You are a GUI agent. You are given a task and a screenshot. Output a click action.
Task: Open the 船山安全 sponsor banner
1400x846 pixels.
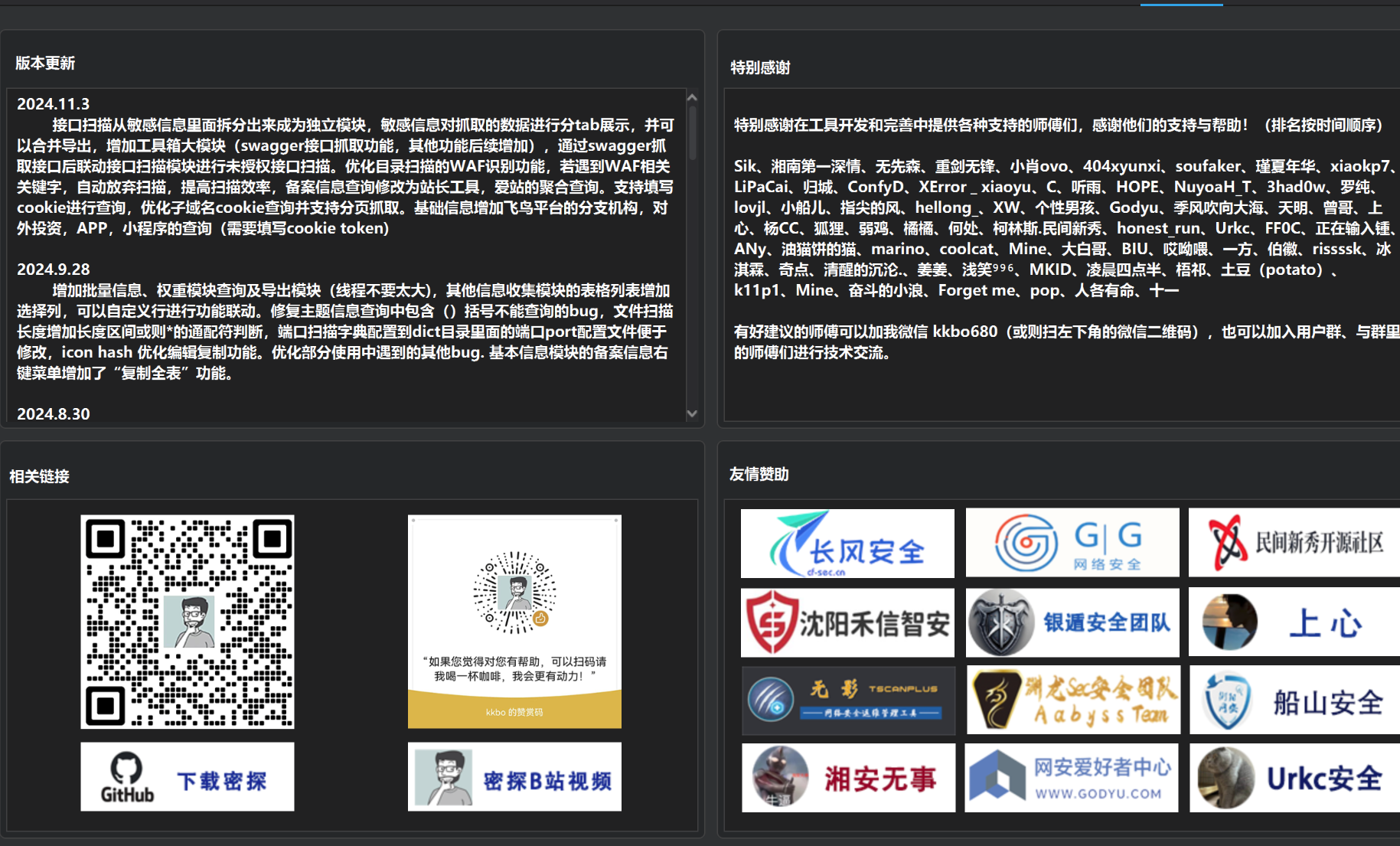click(x=1294, y=701)
